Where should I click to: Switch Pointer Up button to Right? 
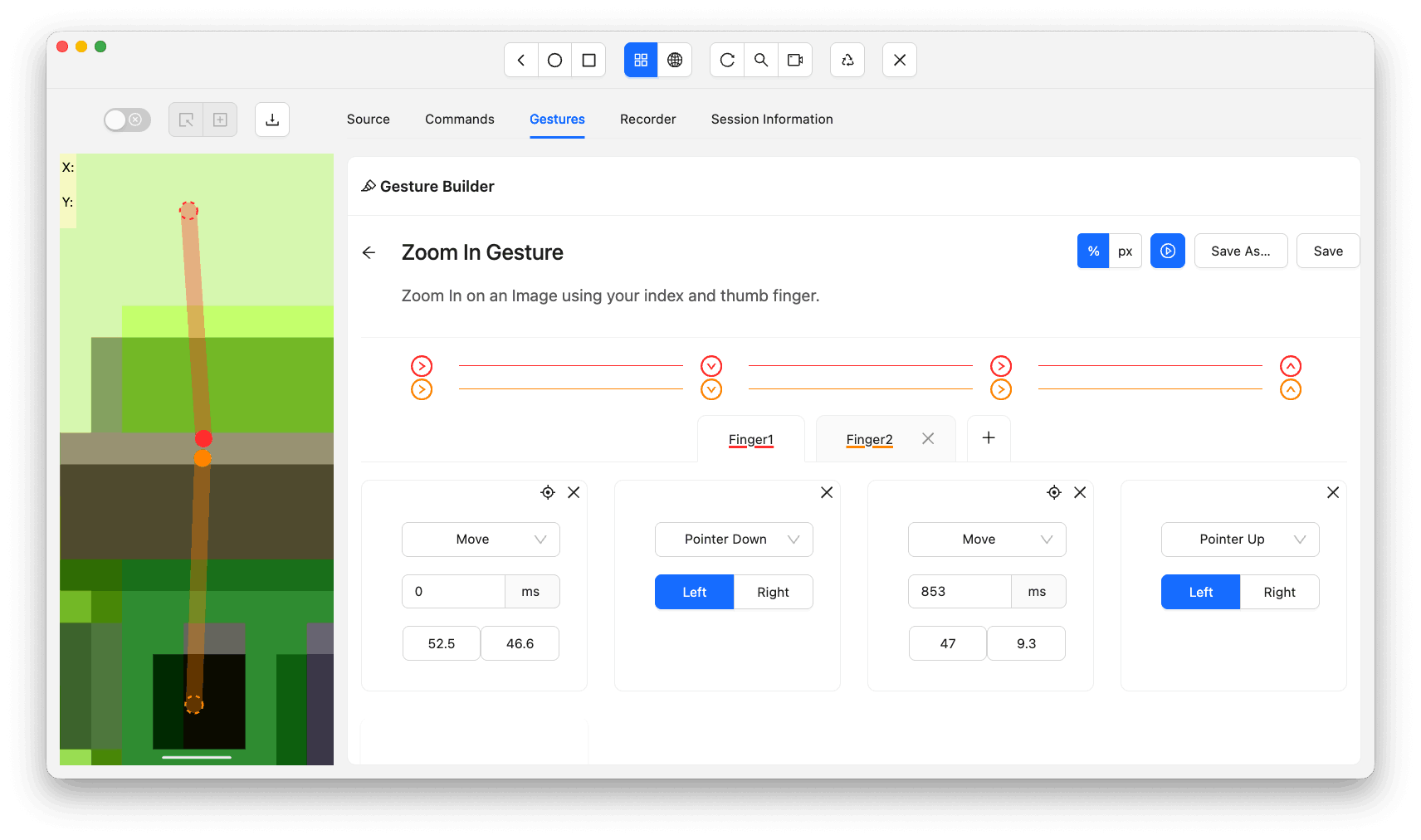1279,592
